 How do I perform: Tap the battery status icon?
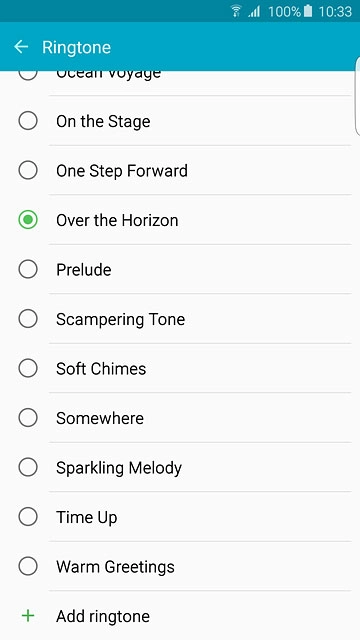tap(308, 11)
